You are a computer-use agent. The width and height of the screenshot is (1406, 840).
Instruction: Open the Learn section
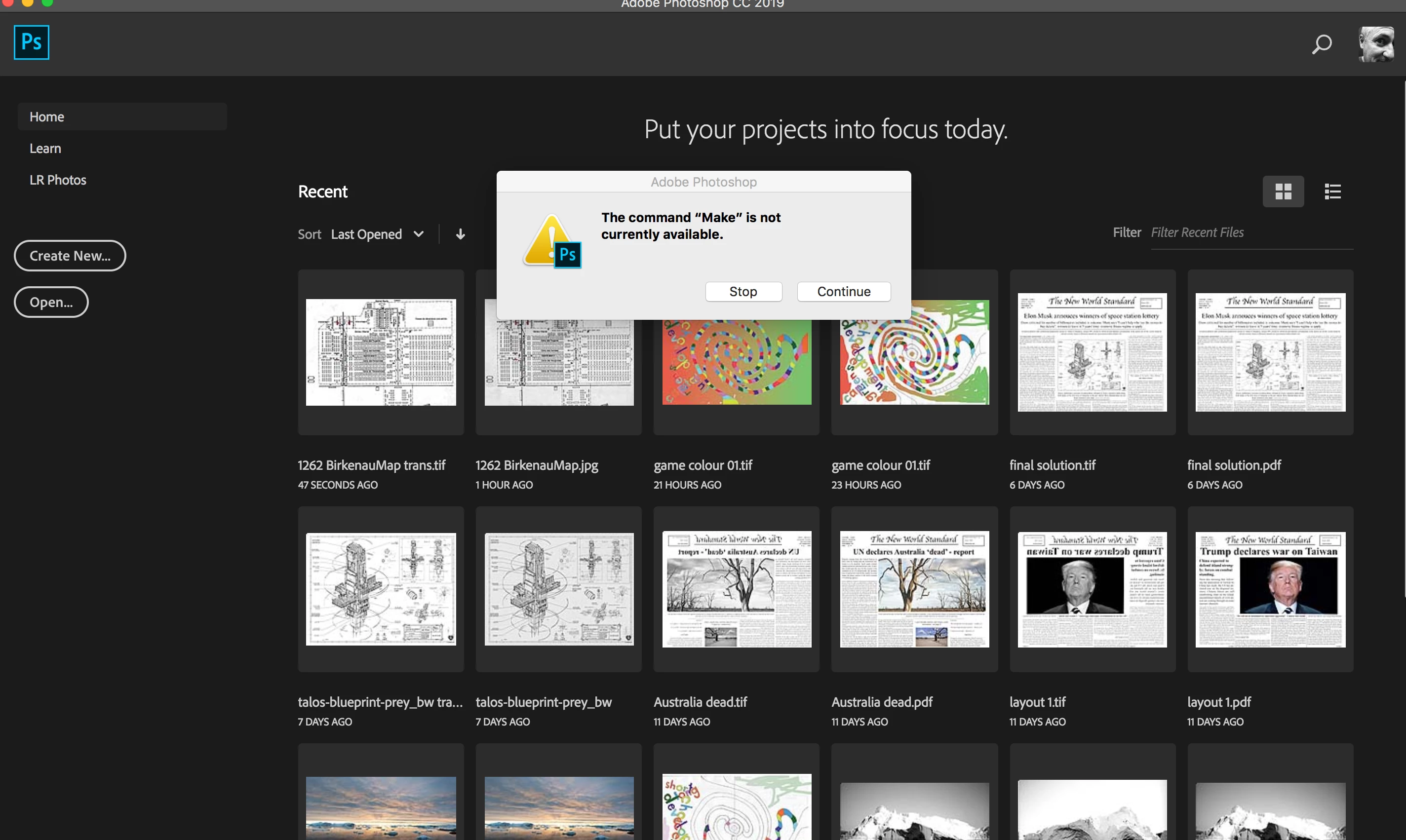45,148
